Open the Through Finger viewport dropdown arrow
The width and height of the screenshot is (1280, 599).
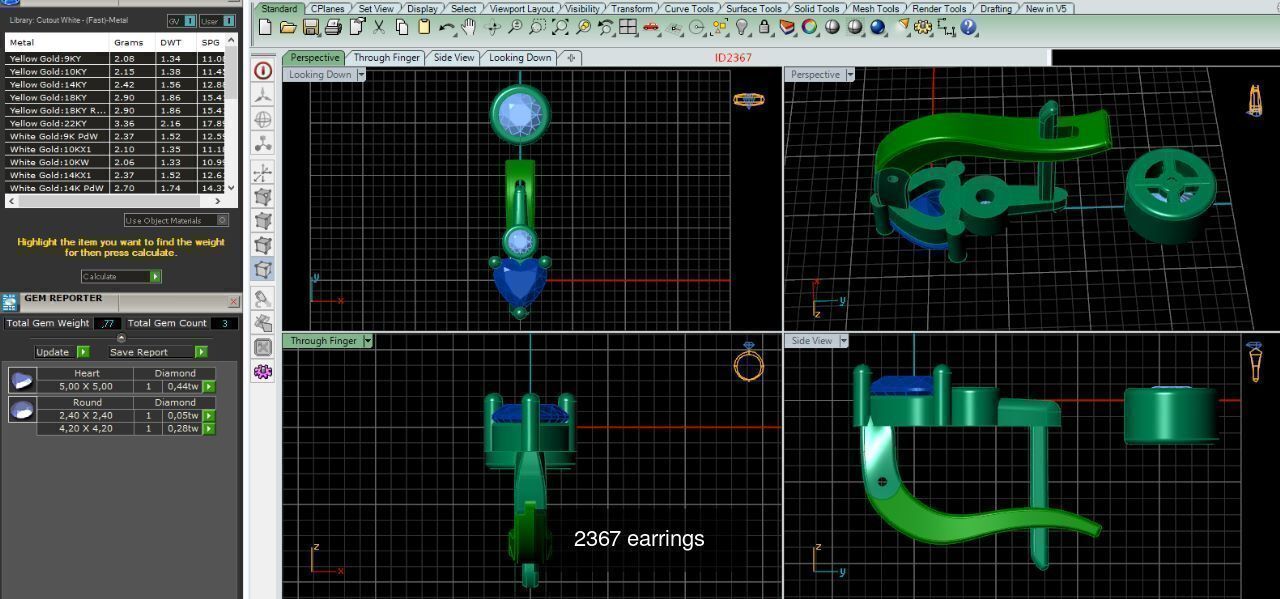pos(368,341)
